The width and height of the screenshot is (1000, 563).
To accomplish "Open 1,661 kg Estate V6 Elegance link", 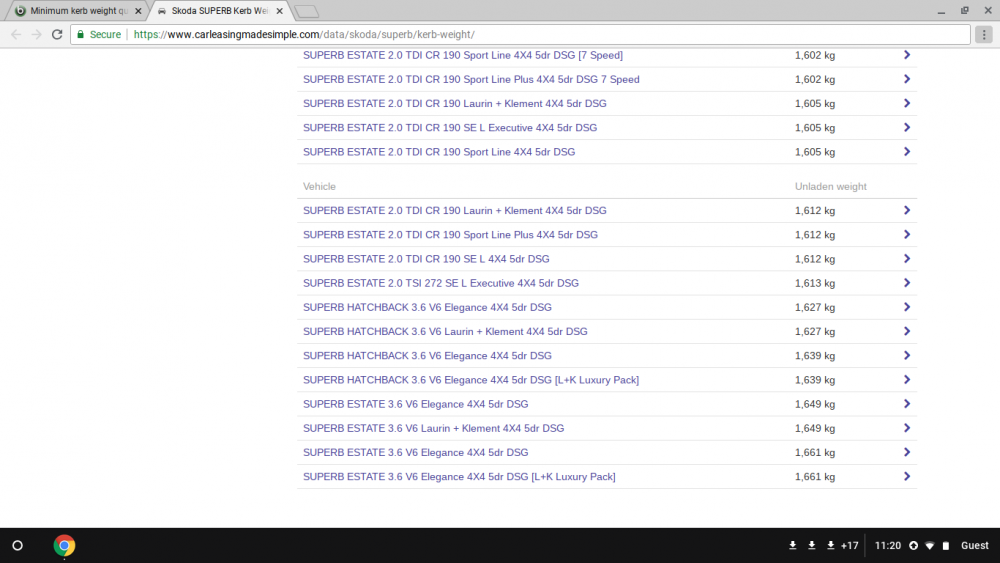I will pyautogui.click(x=416, y=453).
